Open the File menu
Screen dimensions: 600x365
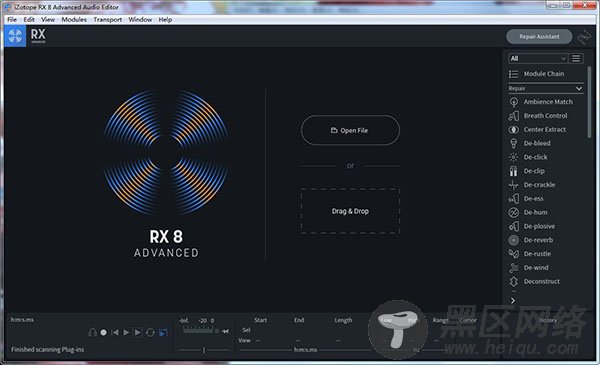(12, 20)
